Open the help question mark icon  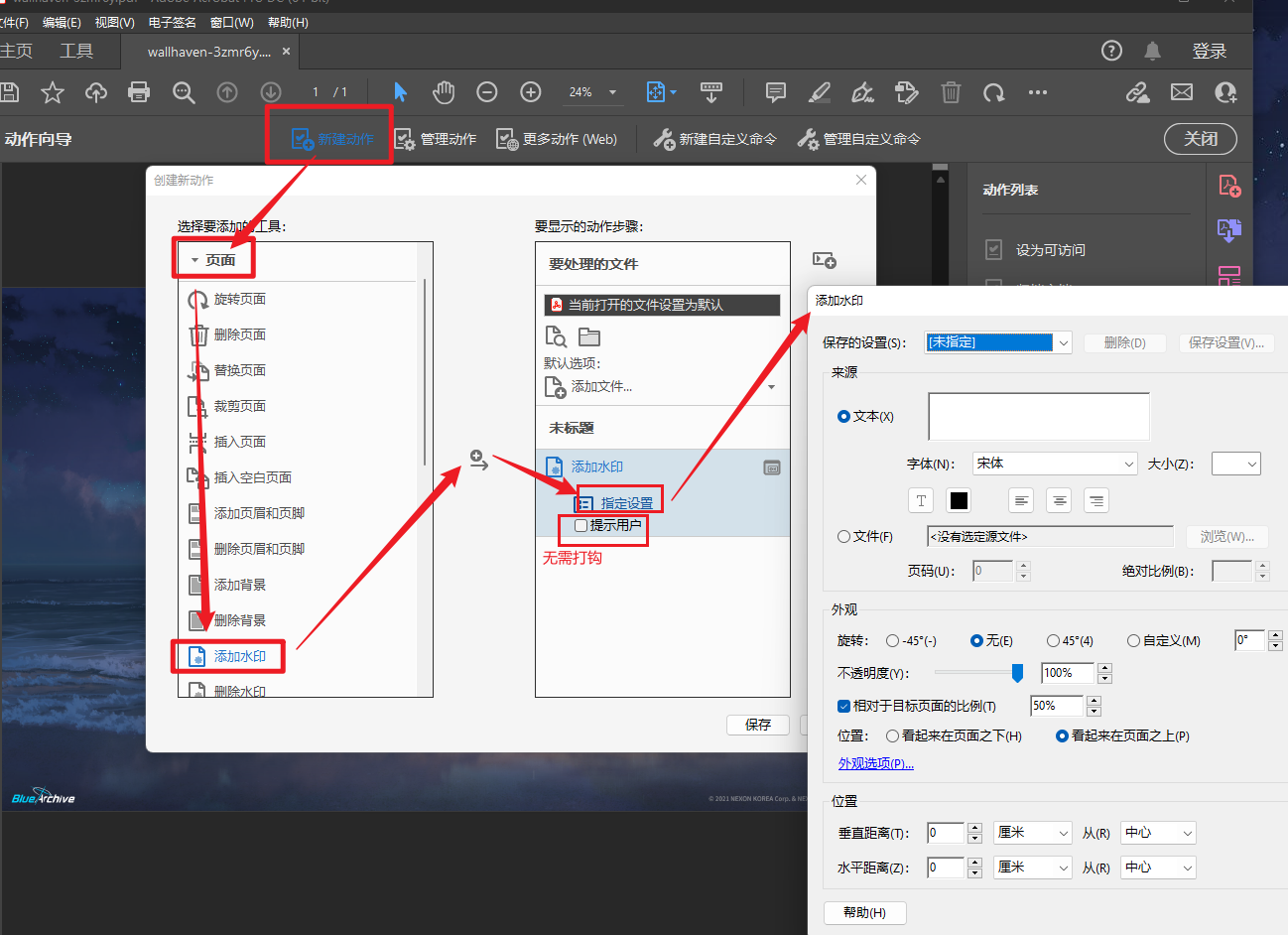click(1112, 51)
